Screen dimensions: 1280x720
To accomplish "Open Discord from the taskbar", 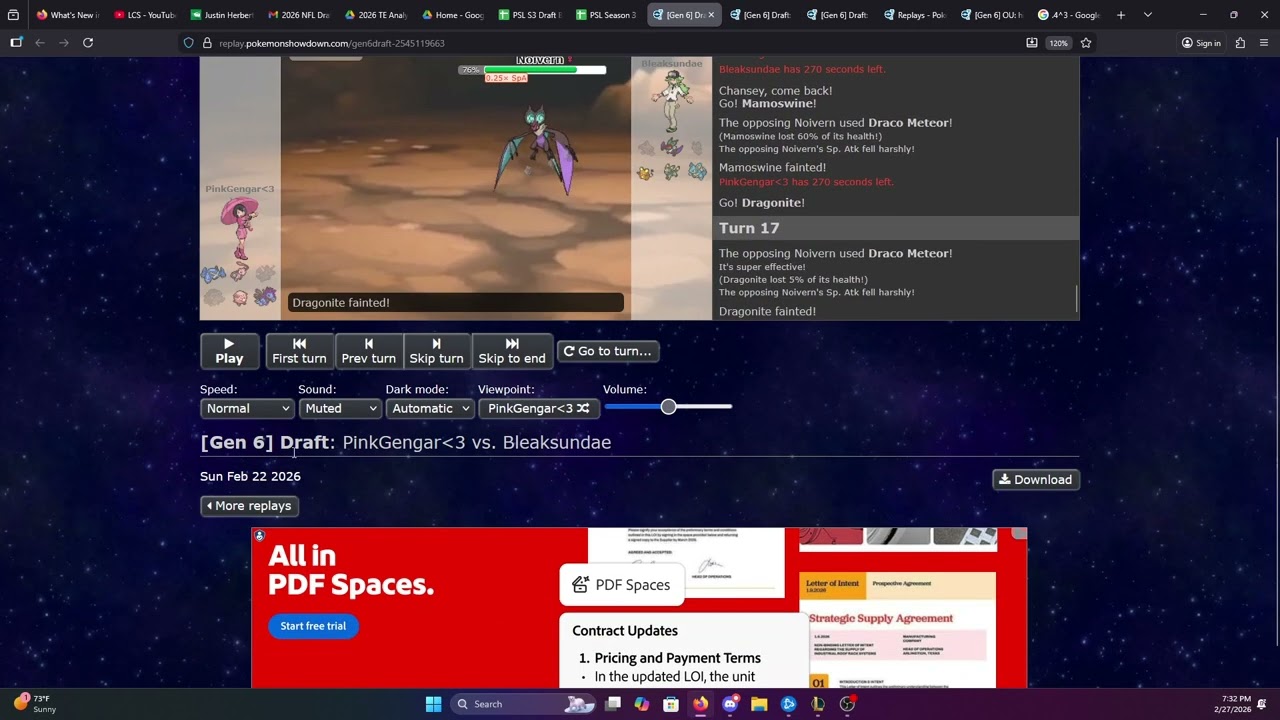I will coord(730,704).
